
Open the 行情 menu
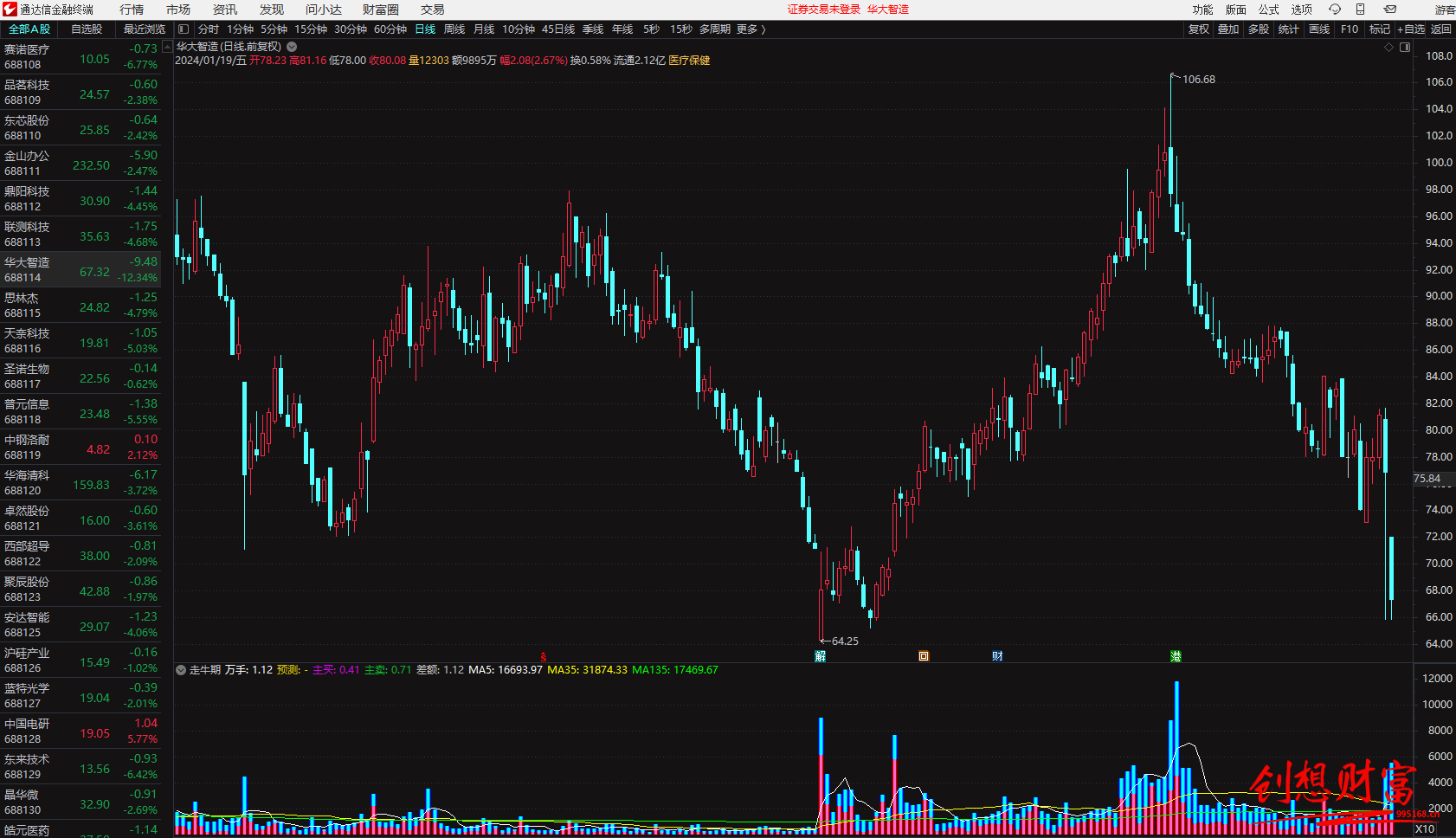132,10
